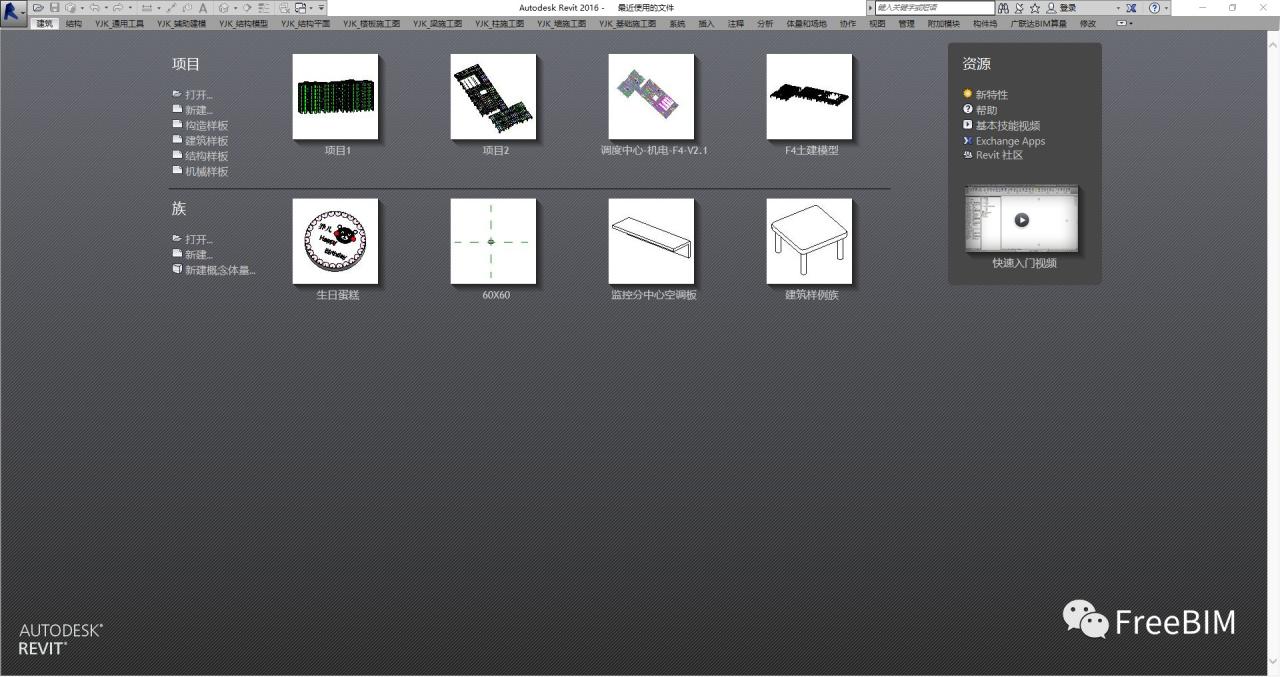The image size is (1280, 677).
Task: Click the search binoculars icon in InfoCenter
Action: [x=1005, y=8]
